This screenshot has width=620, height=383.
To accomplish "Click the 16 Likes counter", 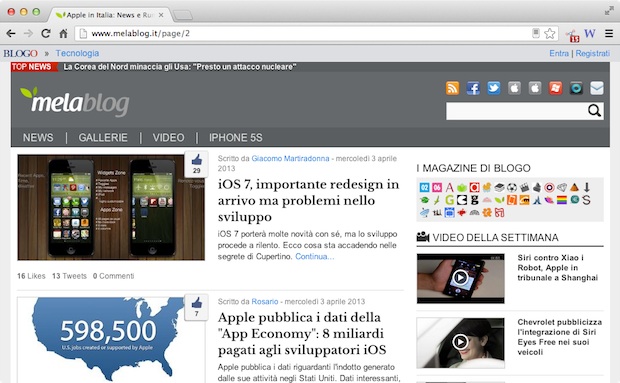I will (x=31, y=276).
